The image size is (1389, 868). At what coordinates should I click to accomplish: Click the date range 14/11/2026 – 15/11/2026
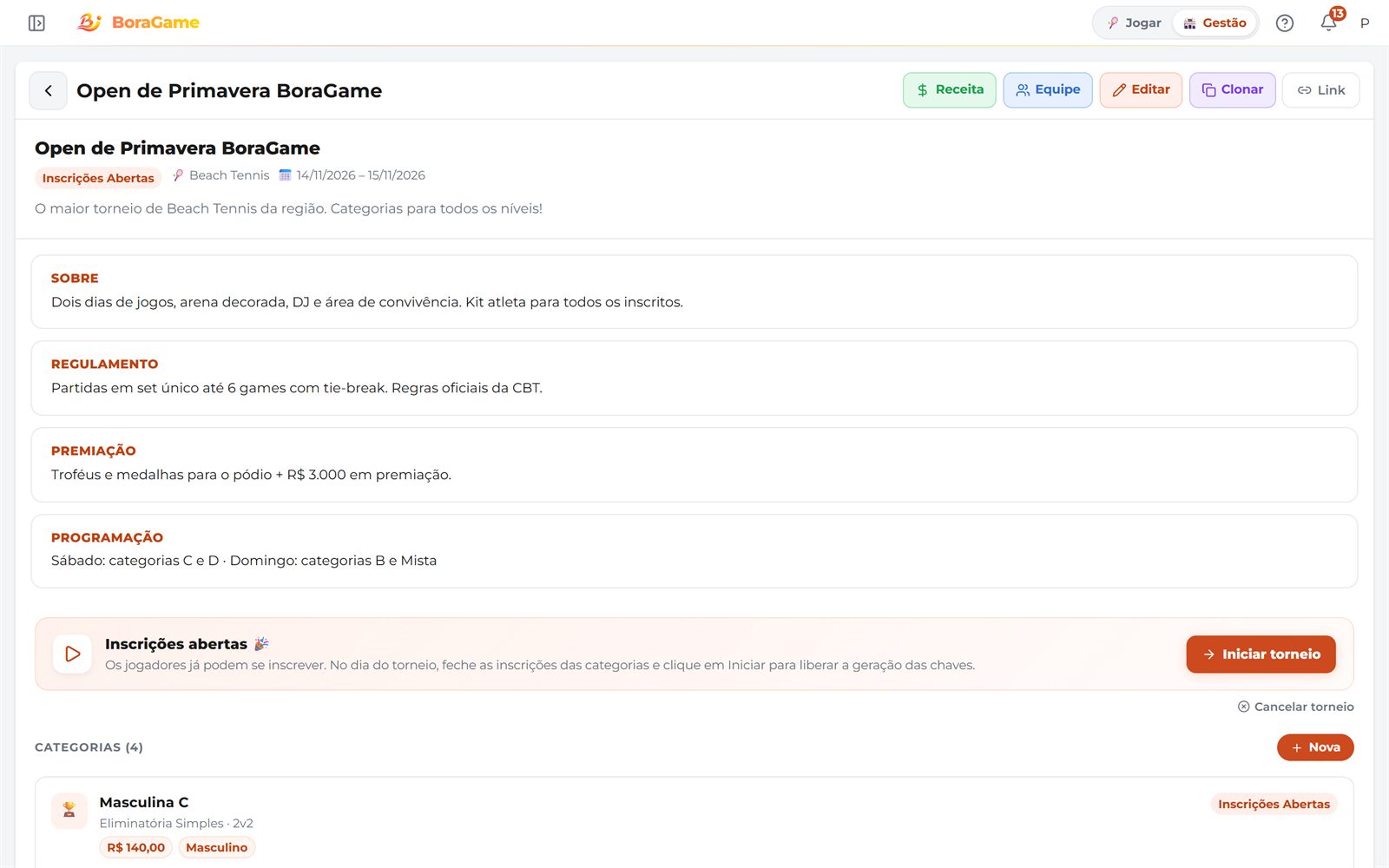click(361, 175)
